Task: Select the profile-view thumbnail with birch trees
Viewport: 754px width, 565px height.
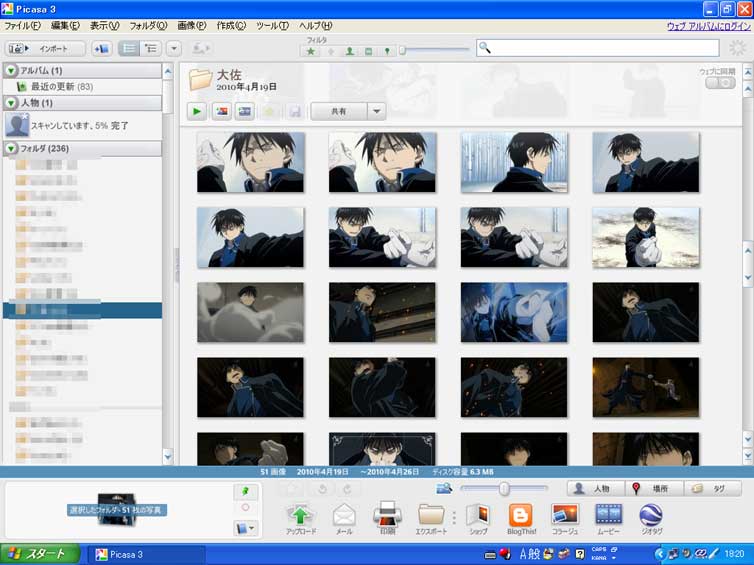Action: [x=514, y=163]
